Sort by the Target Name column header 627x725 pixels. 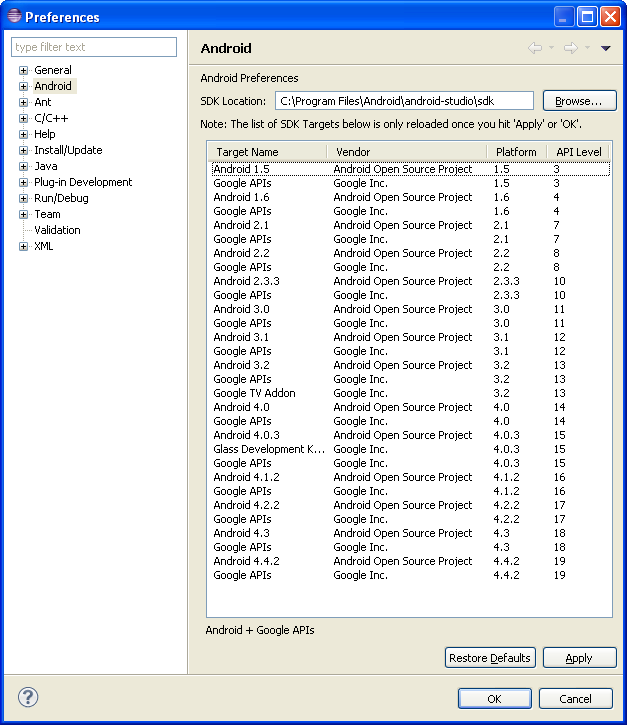(x=267, y=152)
